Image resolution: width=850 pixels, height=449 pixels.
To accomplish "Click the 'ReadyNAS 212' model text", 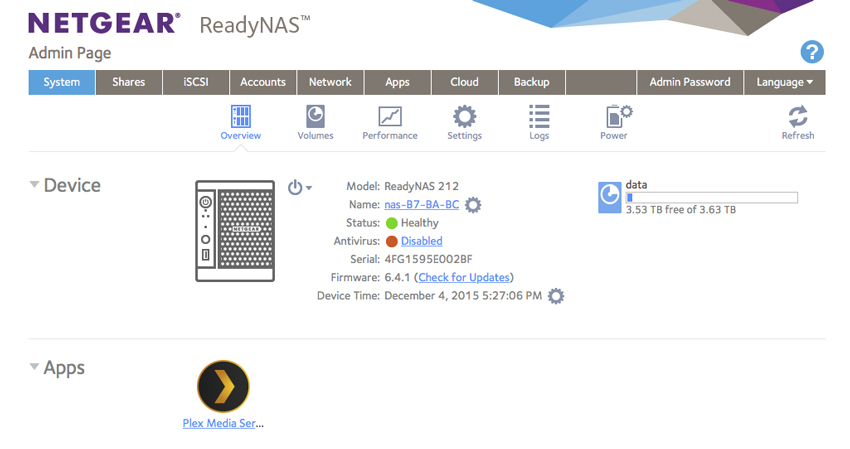I will point(422,186).
